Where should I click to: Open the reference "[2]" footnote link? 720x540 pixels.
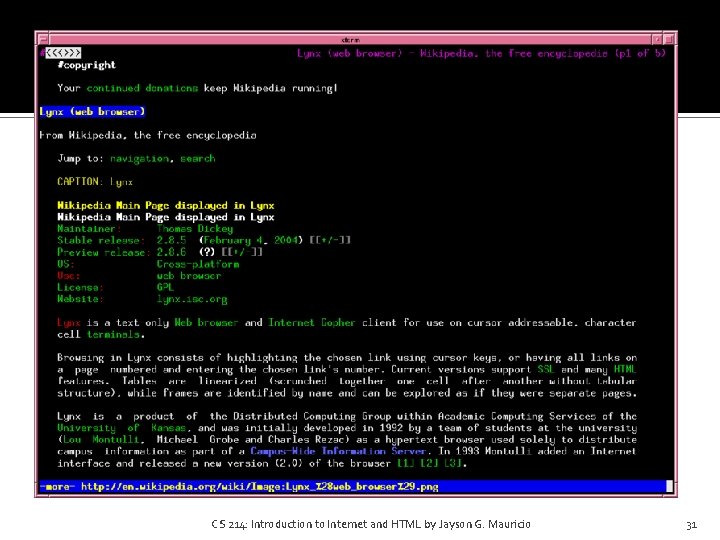click(429, 463)
